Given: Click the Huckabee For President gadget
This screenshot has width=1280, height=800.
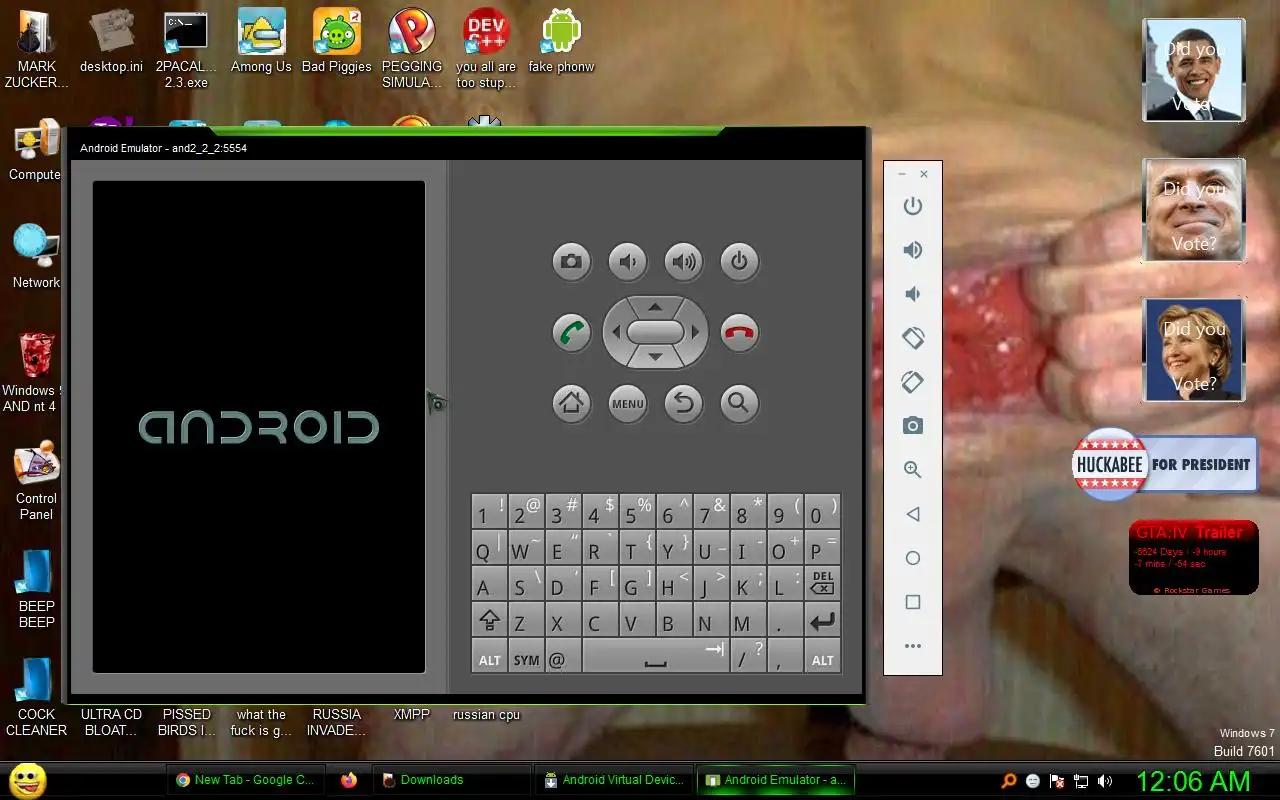Looking at the screenshot, I should click(1164, 464).
